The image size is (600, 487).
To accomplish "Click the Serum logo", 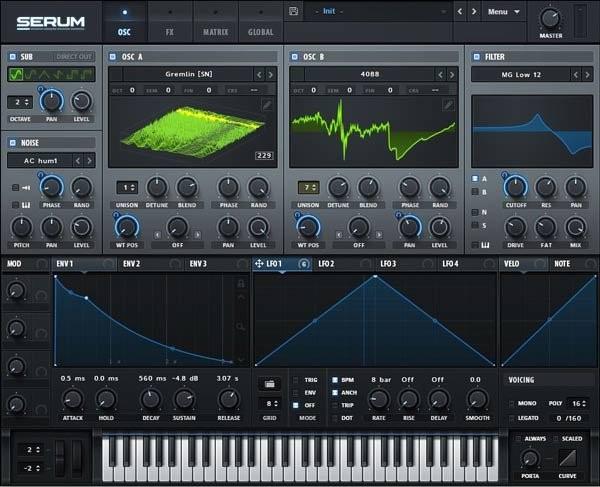I will point(51,23).
